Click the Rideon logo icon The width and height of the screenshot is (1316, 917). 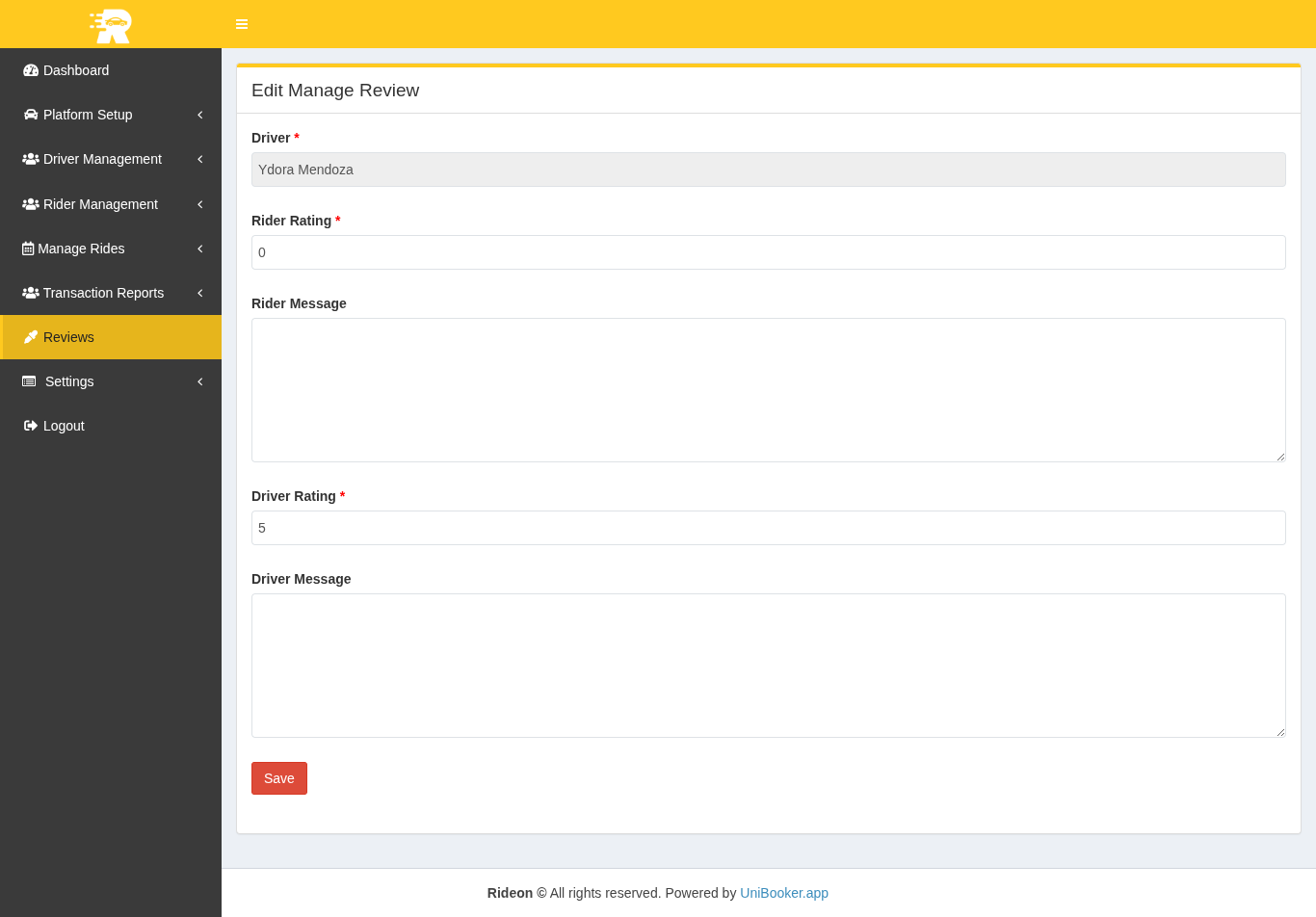click(111, 25)
